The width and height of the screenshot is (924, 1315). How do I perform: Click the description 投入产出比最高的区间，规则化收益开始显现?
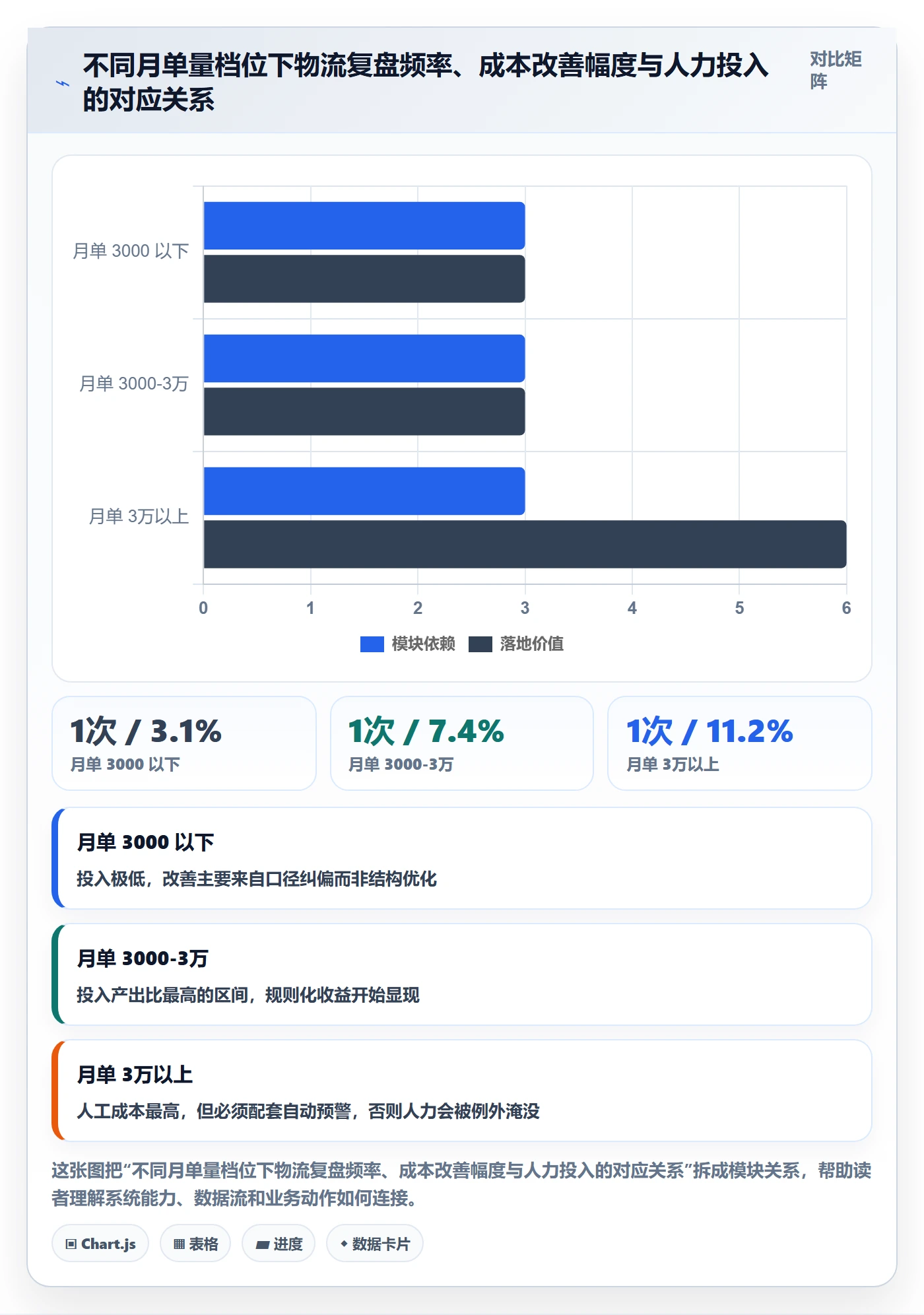(248, 995)
